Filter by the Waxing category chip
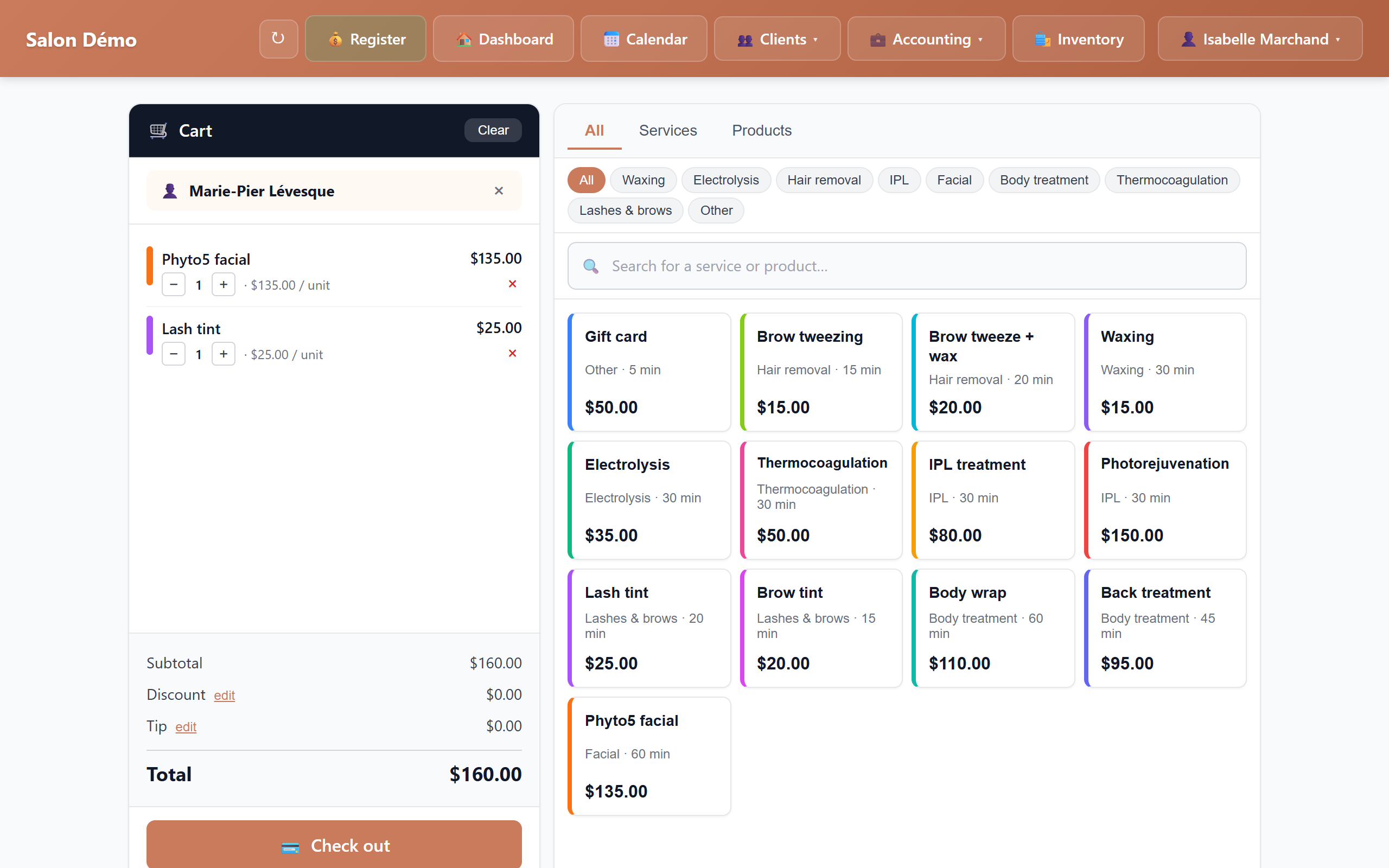Screen dimensions: 1389x868 (643, 180)
